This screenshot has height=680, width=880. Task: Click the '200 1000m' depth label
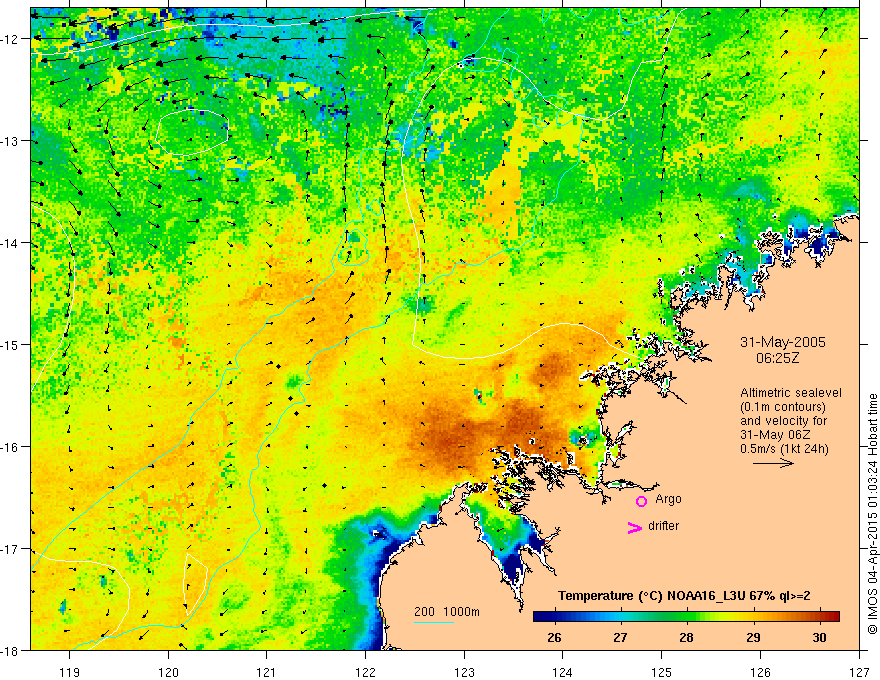tap(447, 612)
